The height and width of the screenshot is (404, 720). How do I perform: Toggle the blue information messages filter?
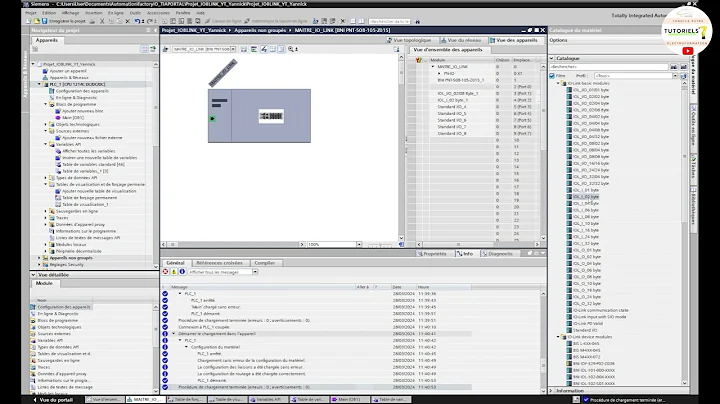point(182,272)
